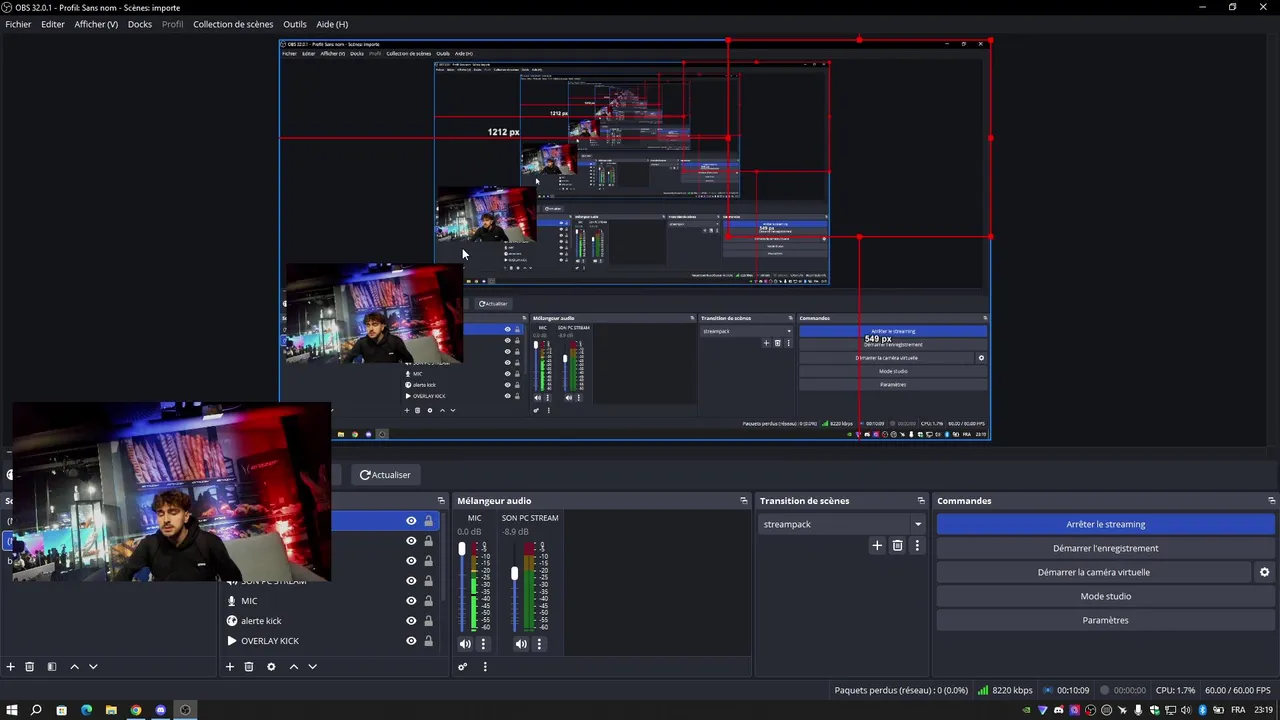Toggle visibility eye of selected highlighted source
This screenshot has width=1280, height=720.
click(x=411, y=521)
